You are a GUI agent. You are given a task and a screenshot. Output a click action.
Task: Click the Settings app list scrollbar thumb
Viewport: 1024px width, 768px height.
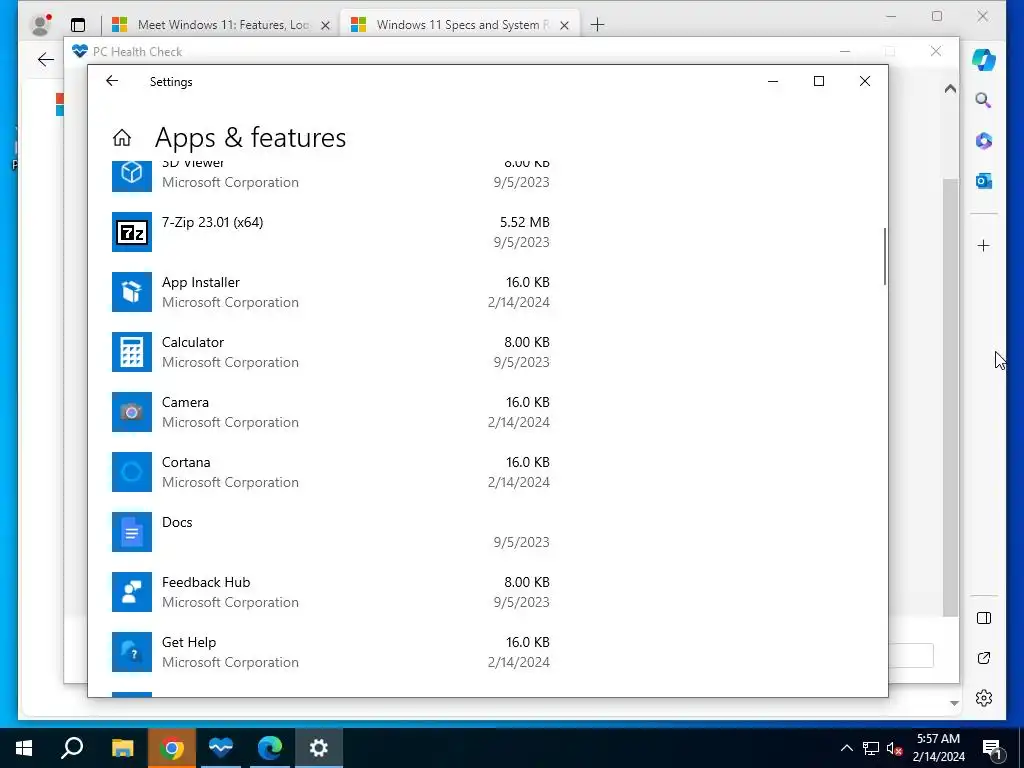885,256
